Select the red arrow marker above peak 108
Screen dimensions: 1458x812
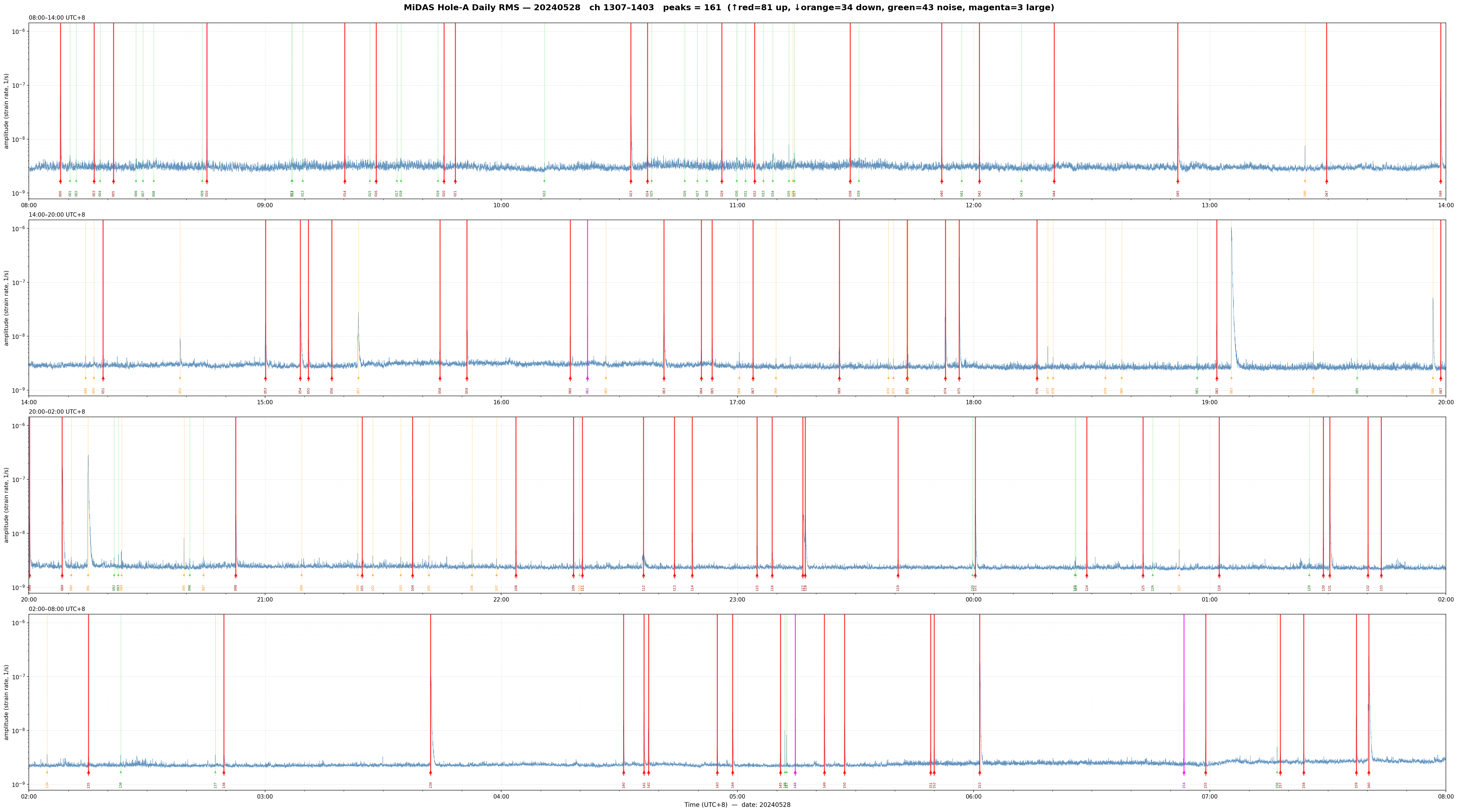(516, 575)
